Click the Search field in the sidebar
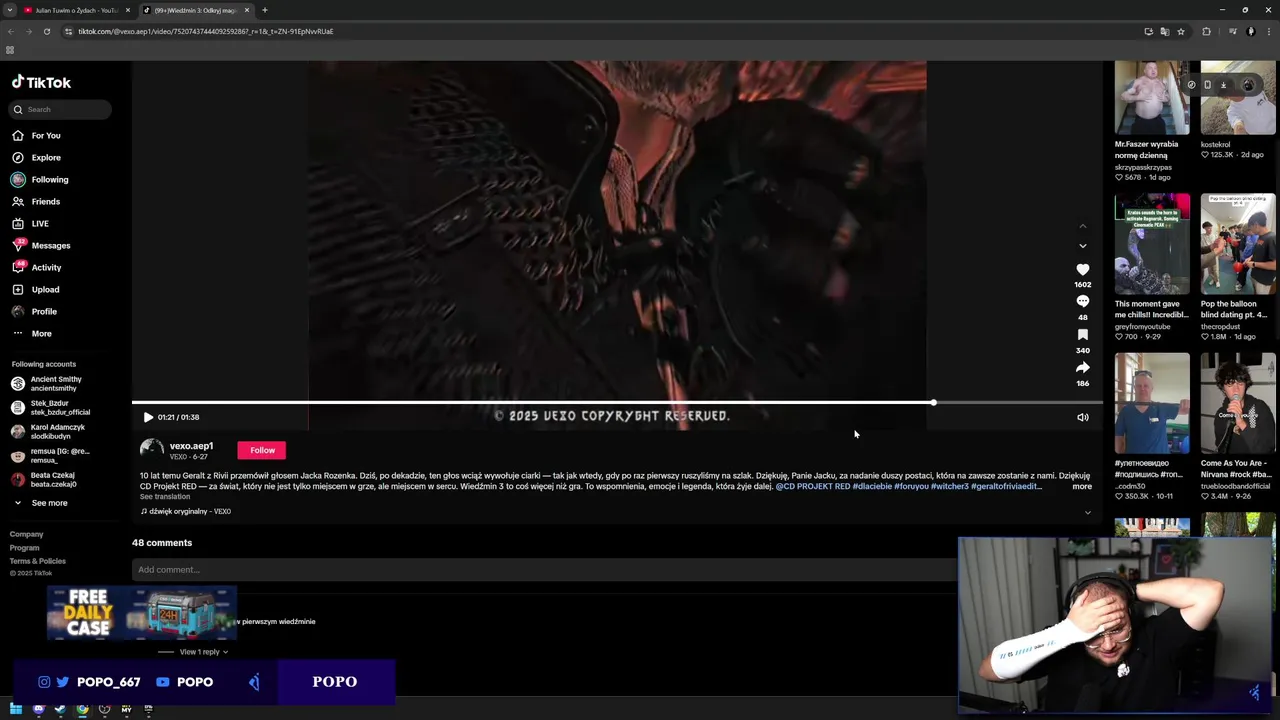Image resolution: width=1280 pixels, height=720 pixels. (61, 109)
